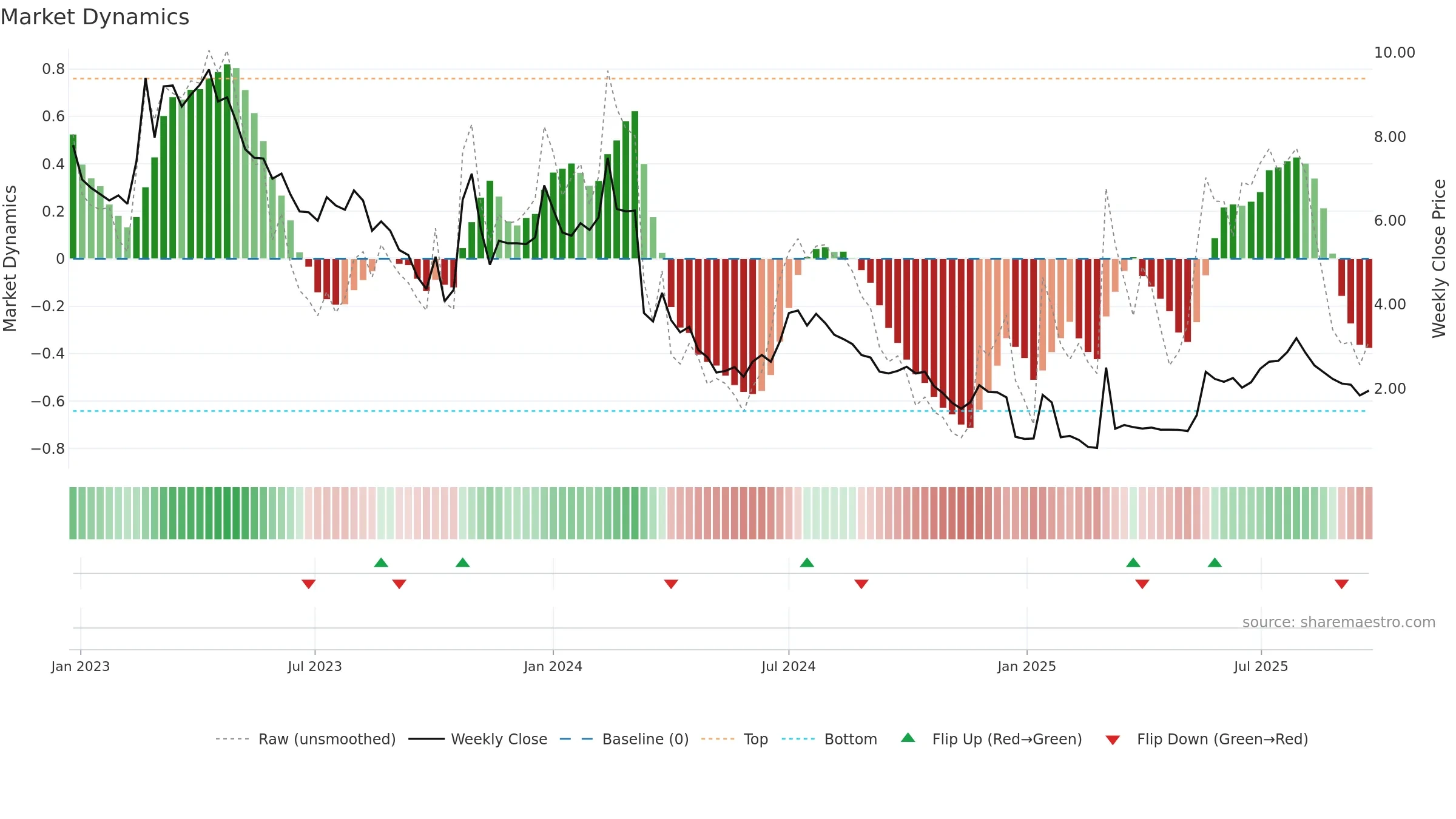Click the first red flip-down marker near Jul 2023
Image resolution: width=1456 pixels, height=819 pixels.
point(308,584)
